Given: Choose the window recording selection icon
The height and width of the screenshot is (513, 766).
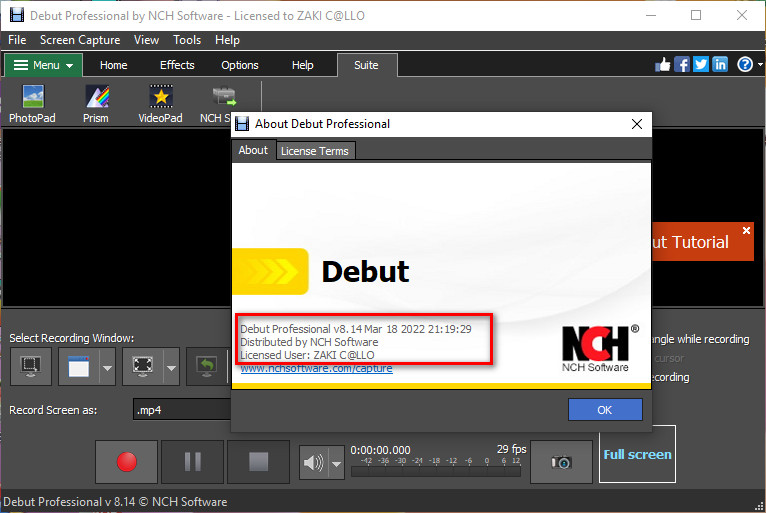Looking at the screenshot, I should tap(79, 366).
